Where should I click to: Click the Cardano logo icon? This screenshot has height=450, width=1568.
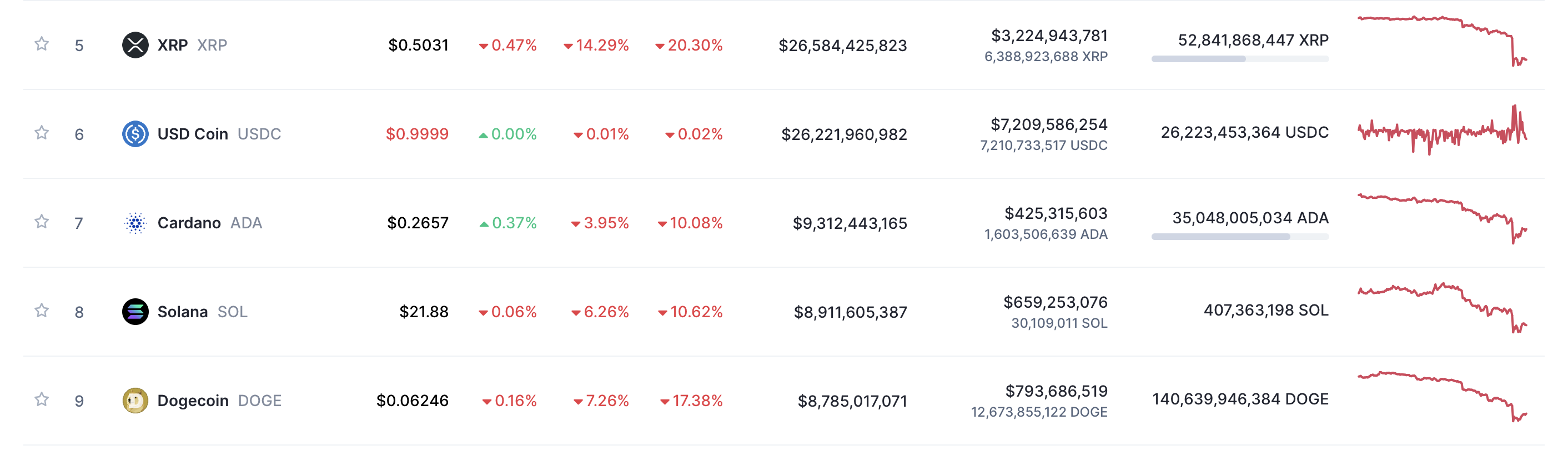135,223
